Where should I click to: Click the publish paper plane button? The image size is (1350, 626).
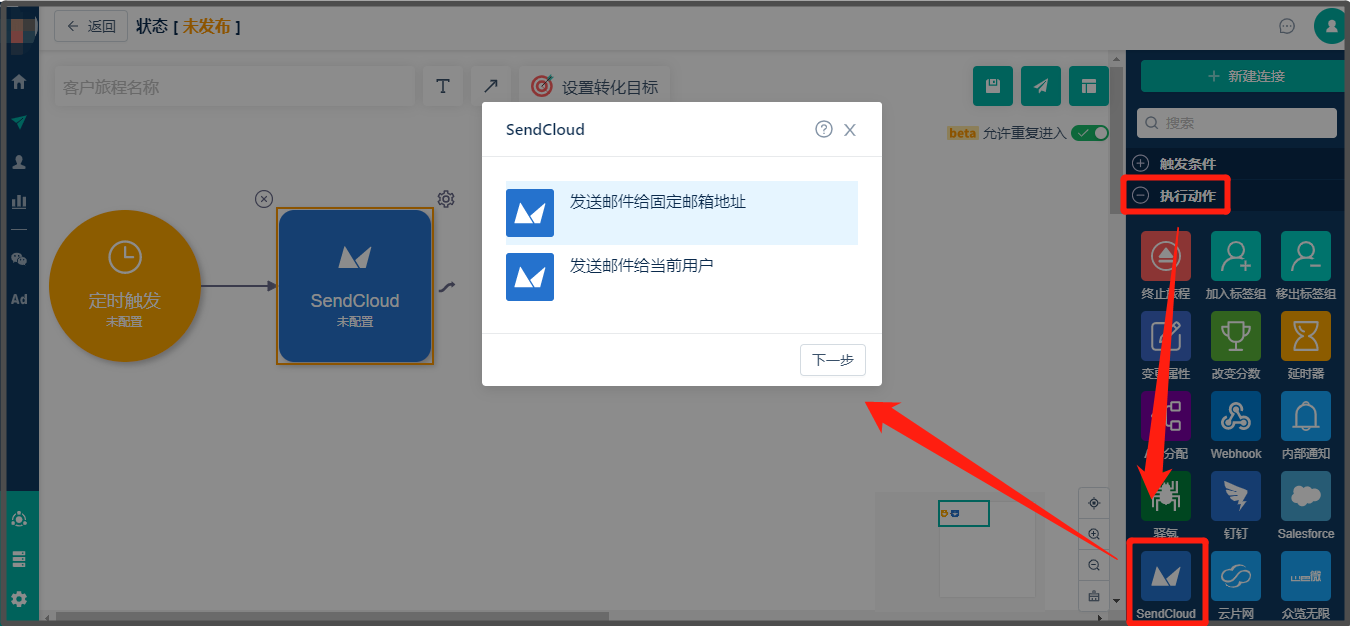pyautogui.click(x=1041, y=86)
